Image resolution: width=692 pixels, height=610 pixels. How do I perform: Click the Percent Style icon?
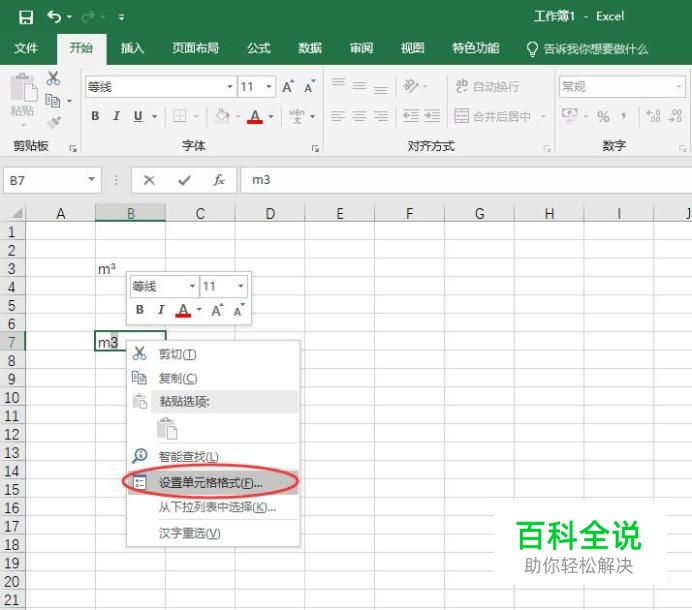click(603, 117)
